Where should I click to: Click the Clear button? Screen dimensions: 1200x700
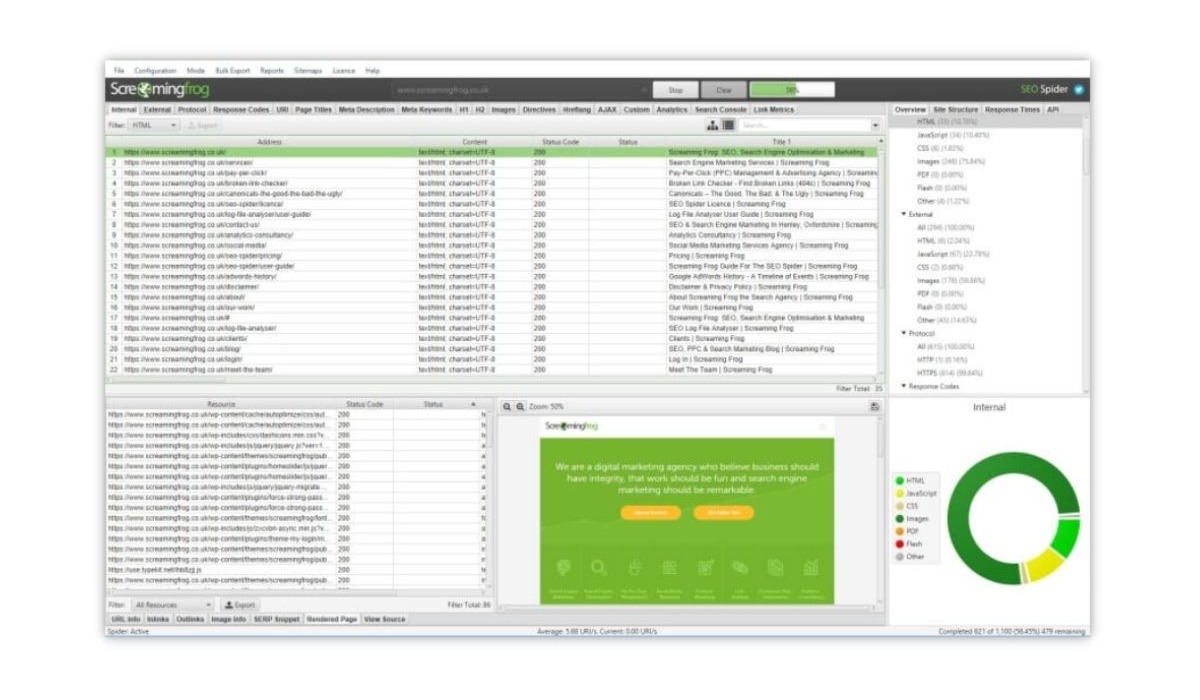723,90
